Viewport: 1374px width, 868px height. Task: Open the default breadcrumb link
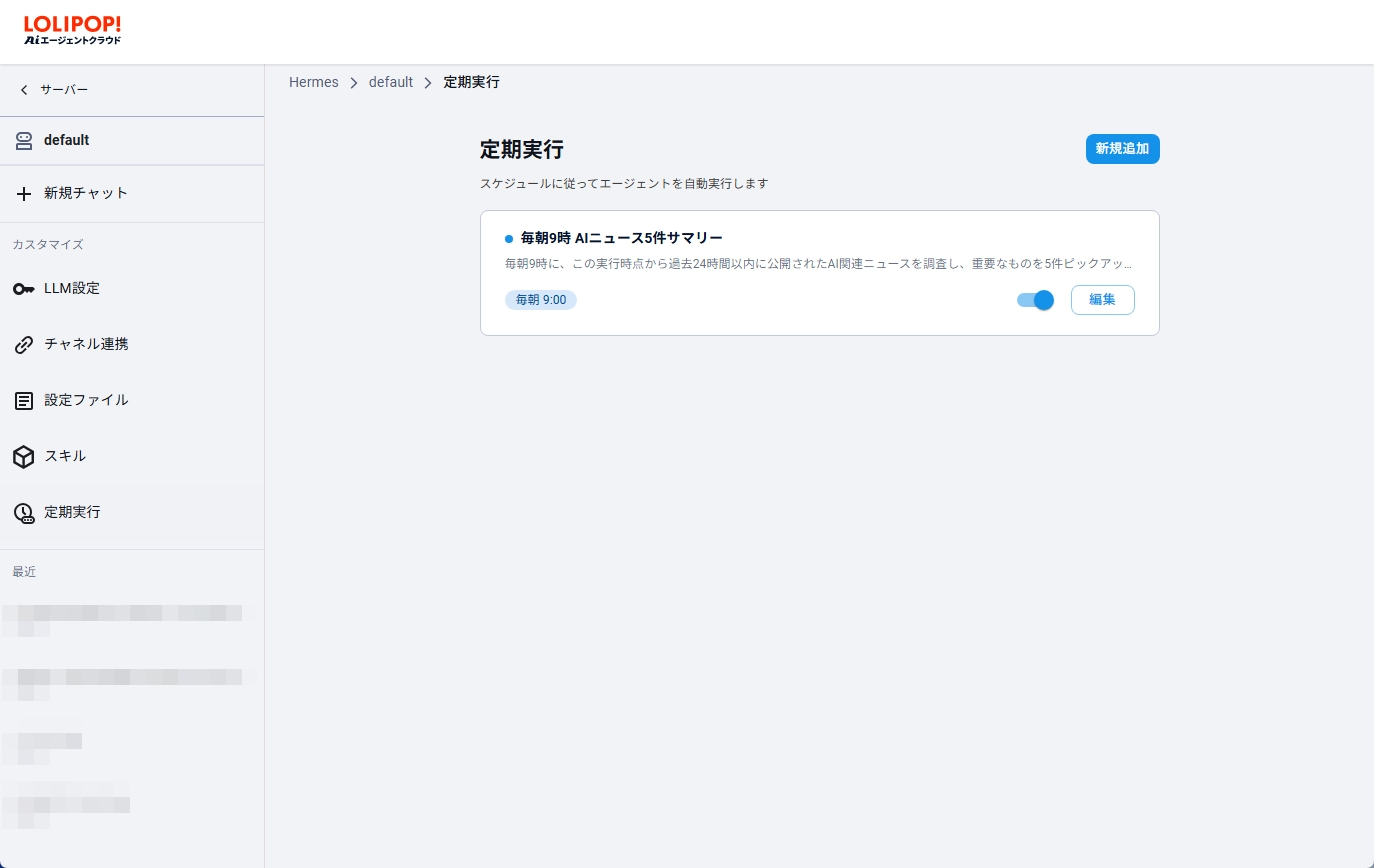[x=391, y=82]
